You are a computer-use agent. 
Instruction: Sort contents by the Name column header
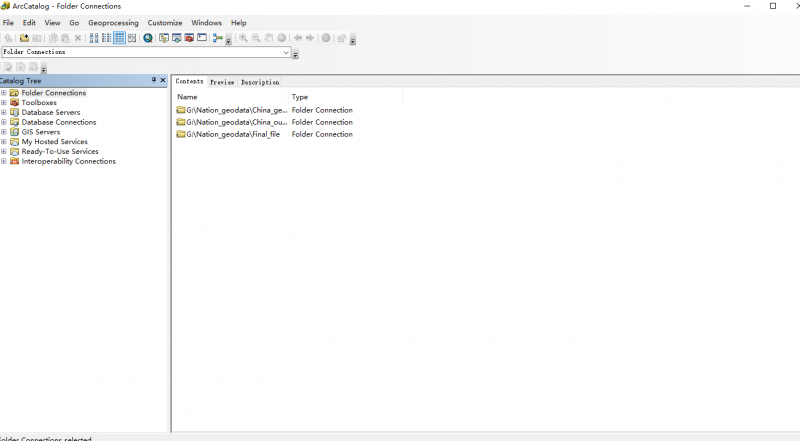pyautogui.click(x=187, y=97)
